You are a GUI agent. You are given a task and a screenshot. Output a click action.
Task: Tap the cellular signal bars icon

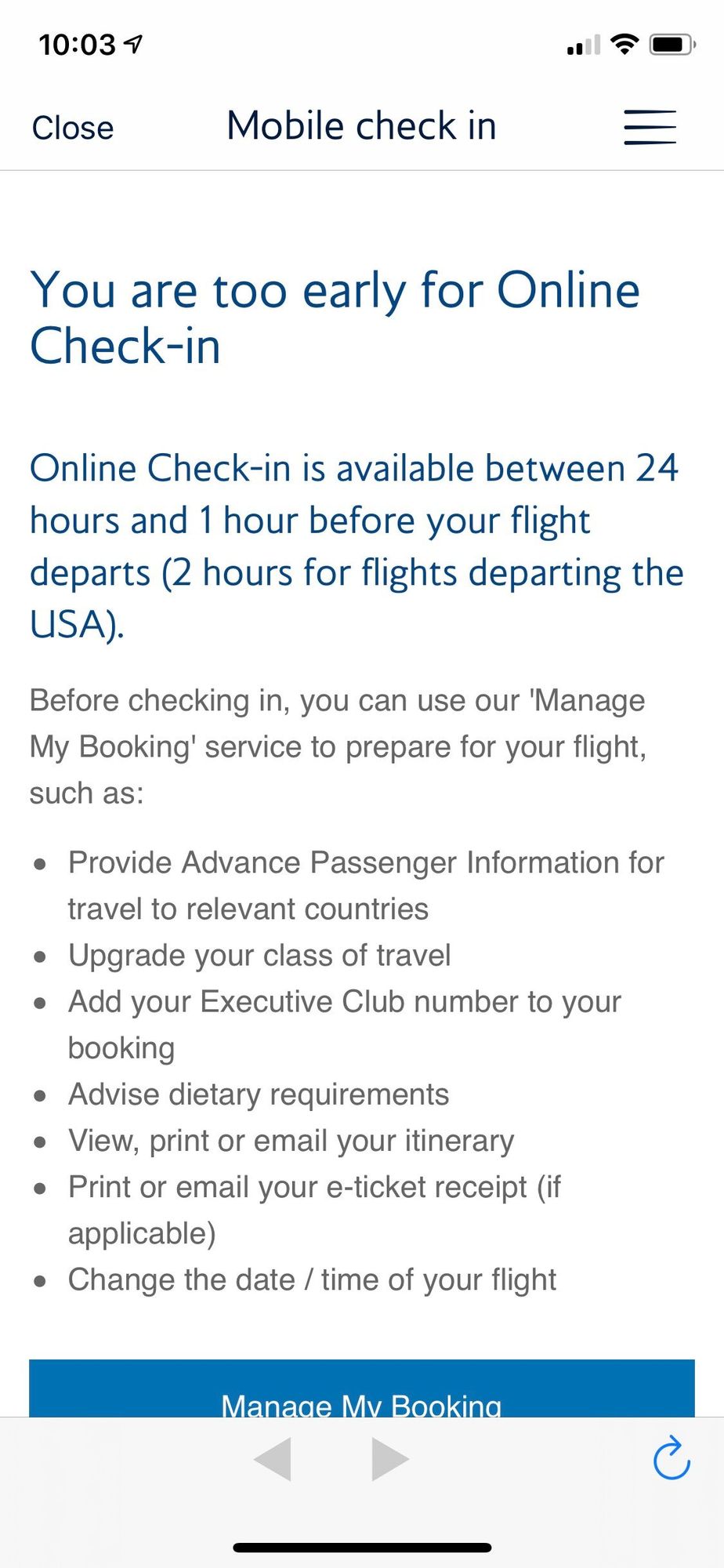click(583, 45)
